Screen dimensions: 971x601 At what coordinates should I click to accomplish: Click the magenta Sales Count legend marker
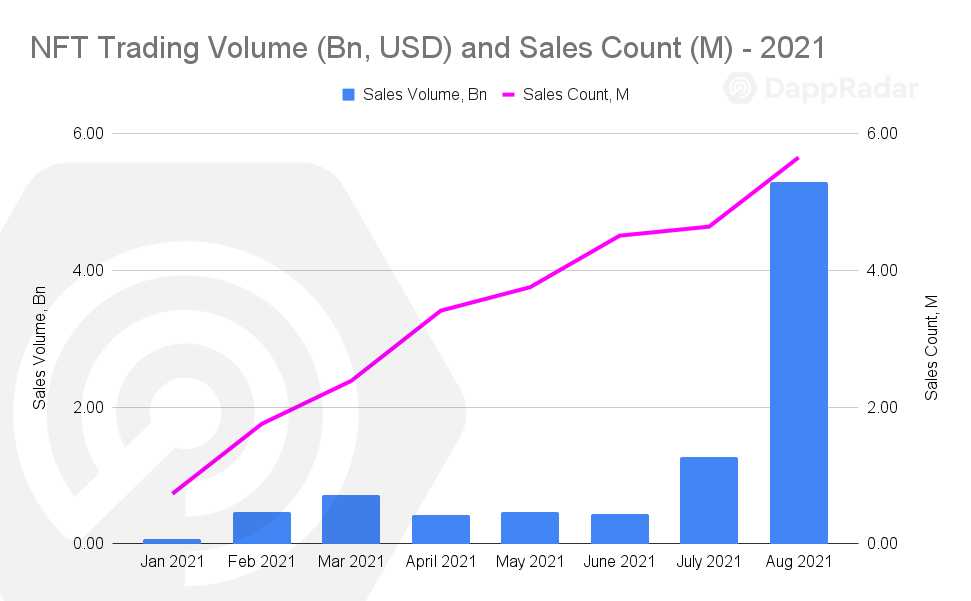pos(508,95)
